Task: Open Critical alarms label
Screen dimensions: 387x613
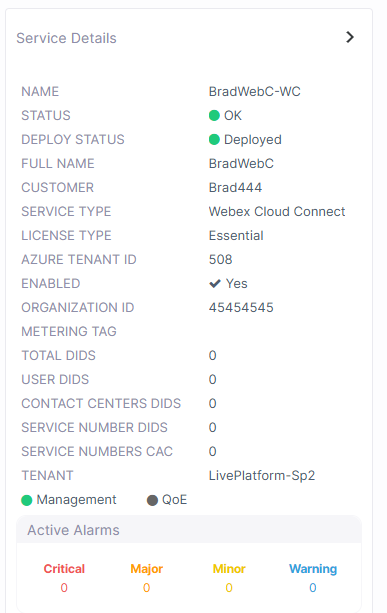Action: pyautogui.click(x=64, y=569)
